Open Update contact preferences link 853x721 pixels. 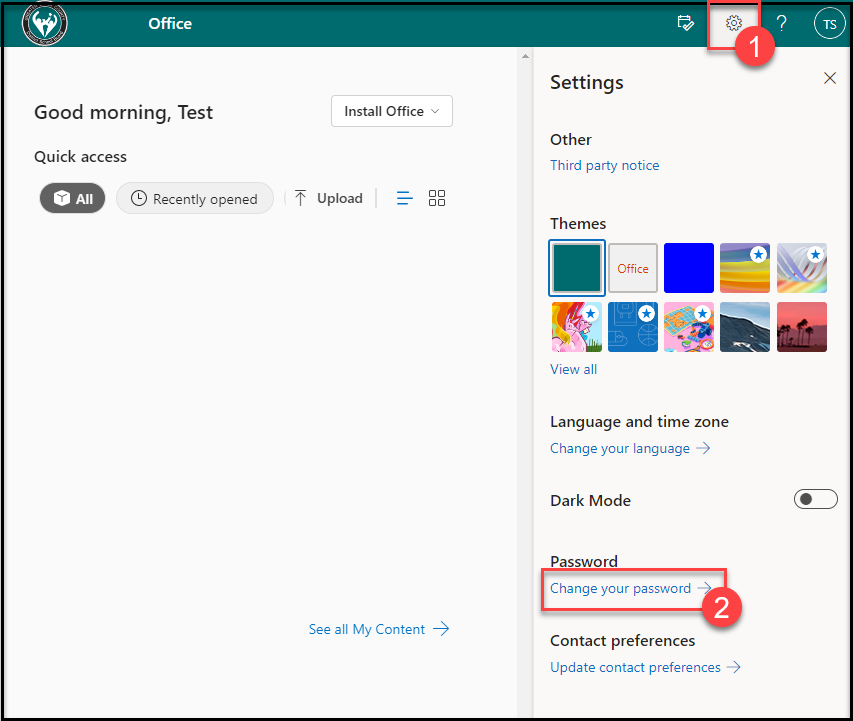coord(645,667)
